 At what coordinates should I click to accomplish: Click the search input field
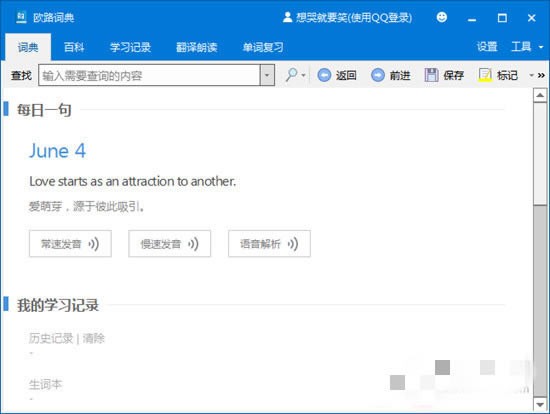click(149, 75)
